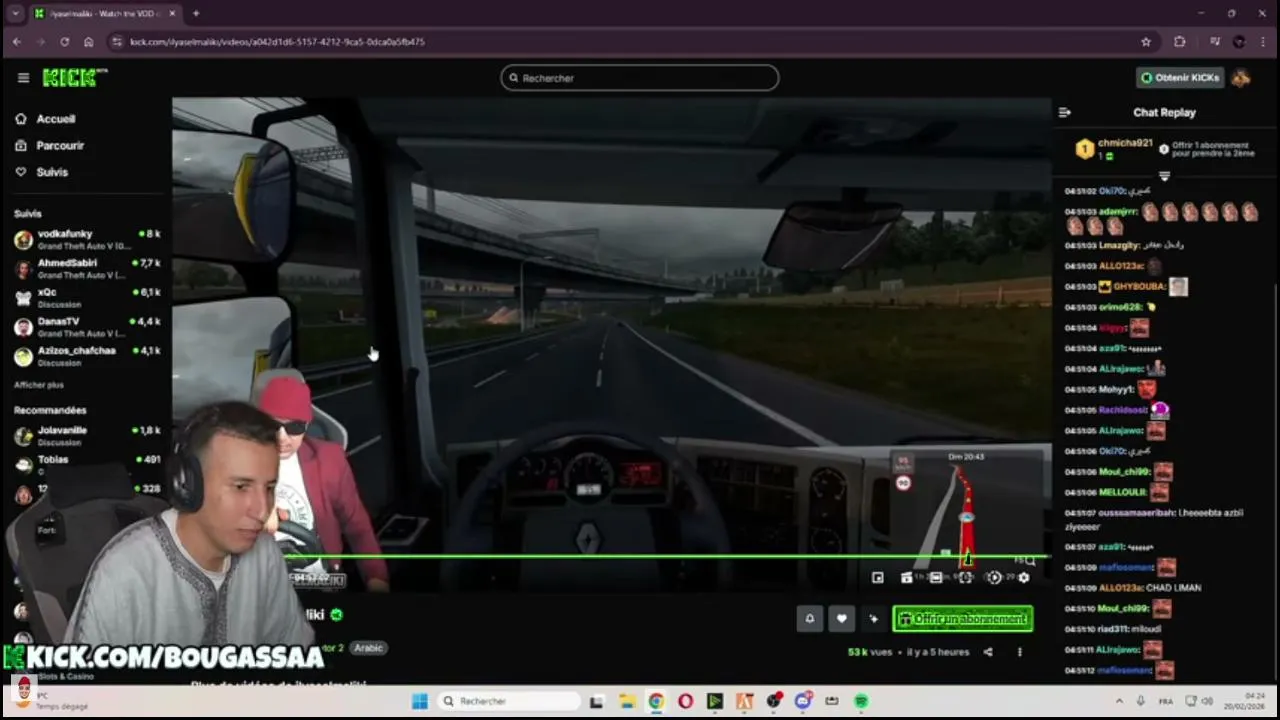This screenshot has width=1280, height=720.
Task: Open user profile avatar menu
Action: pos(1241,78)
